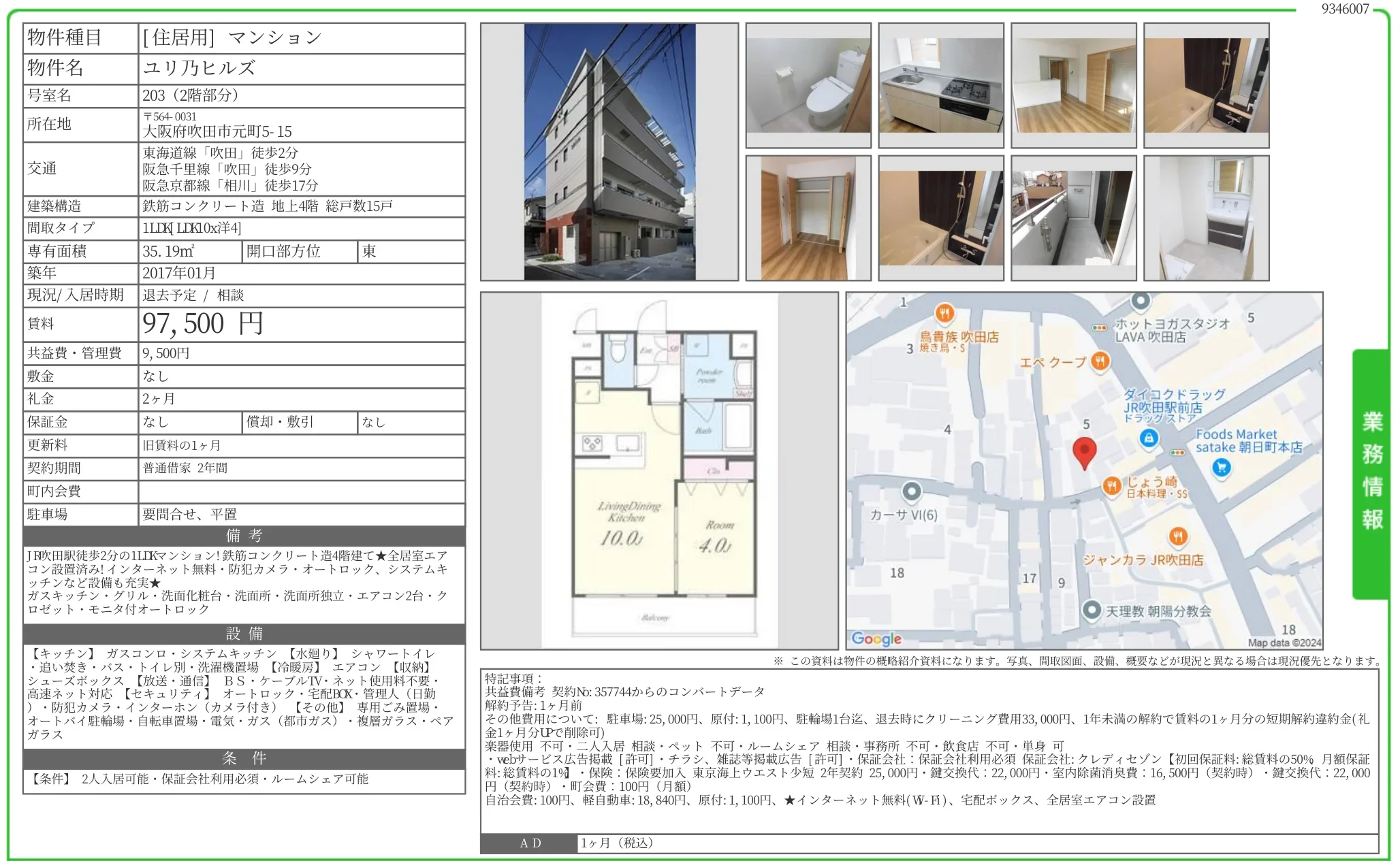Click the Foods Market satake shopping cart icon

click(1222, 468)
